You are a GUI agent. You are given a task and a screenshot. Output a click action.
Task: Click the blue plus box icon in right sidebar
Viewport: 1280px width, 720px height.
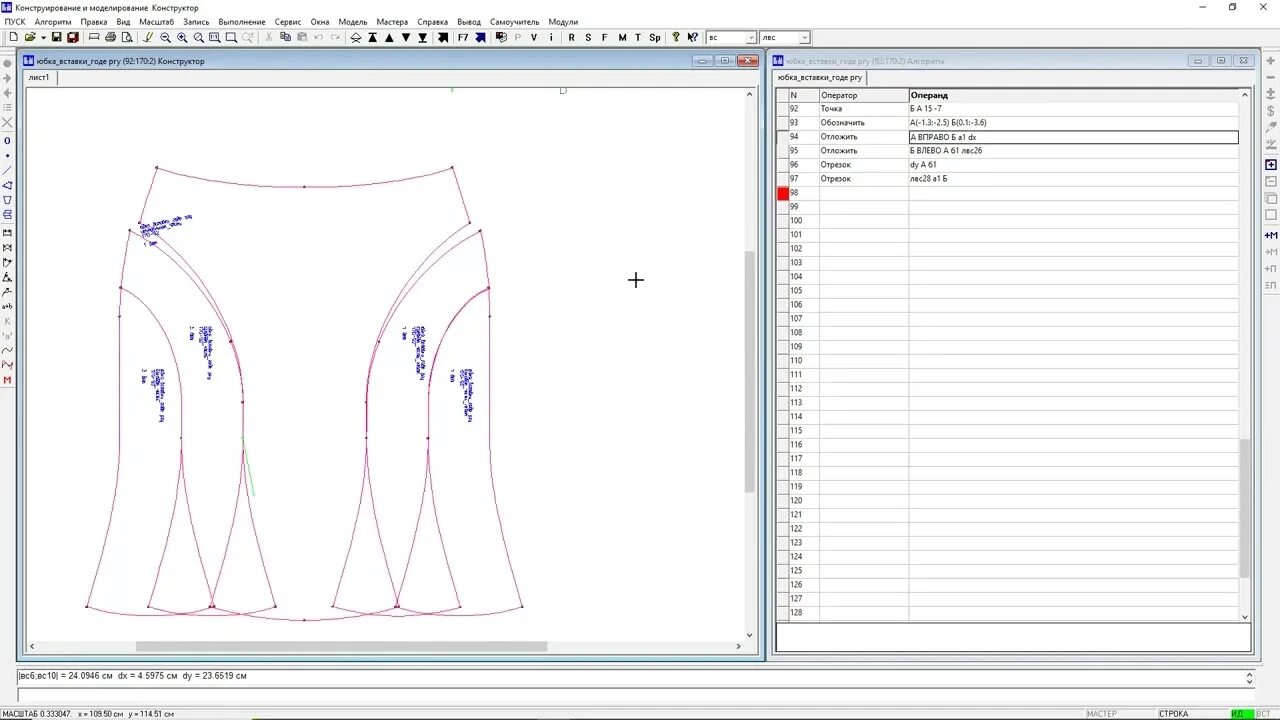pyautogui.click(x=1271, y=164)
